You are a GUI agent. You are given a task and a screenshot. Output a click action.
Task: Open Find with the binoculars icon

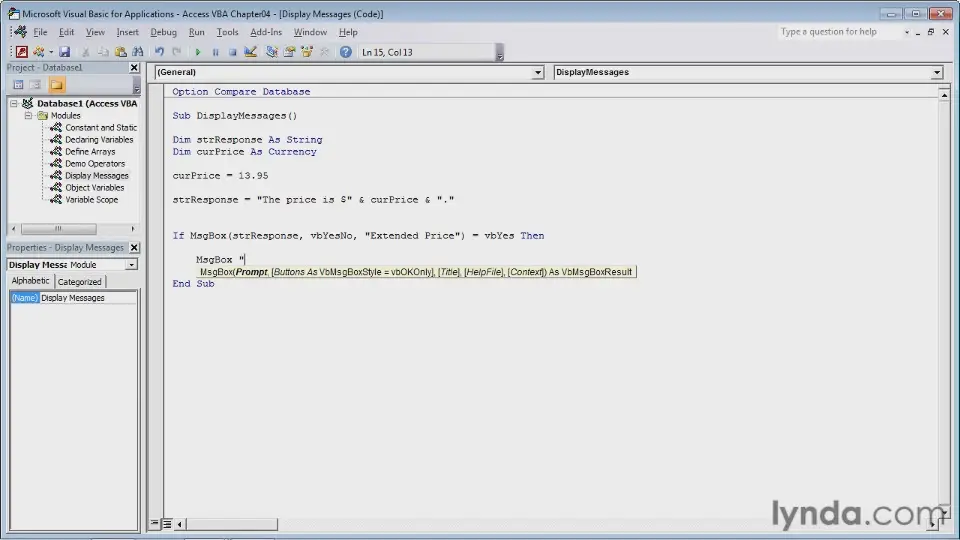click(x=138, y=52)
